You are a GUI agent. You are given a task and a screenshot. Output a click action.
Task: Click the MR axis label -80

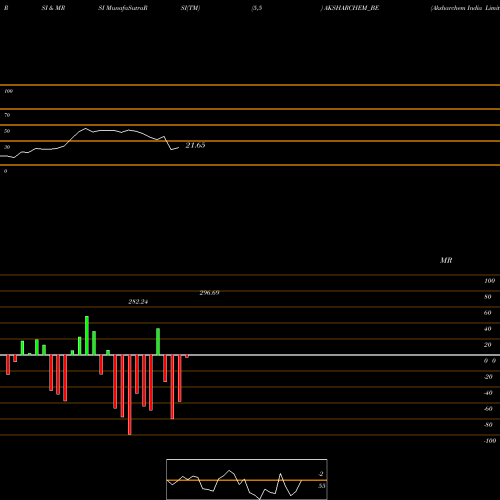488,425
